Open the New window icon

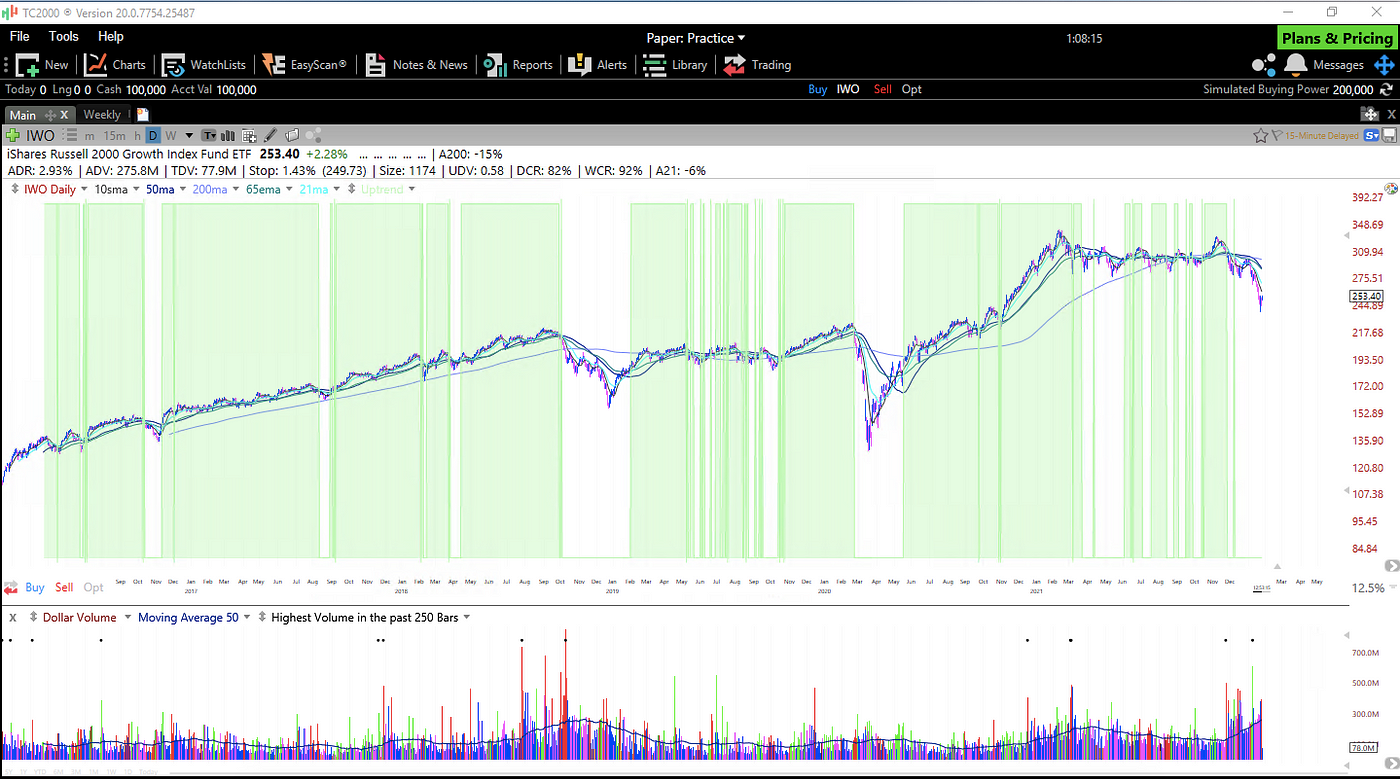pyautogui.click(x=28, y=65)
